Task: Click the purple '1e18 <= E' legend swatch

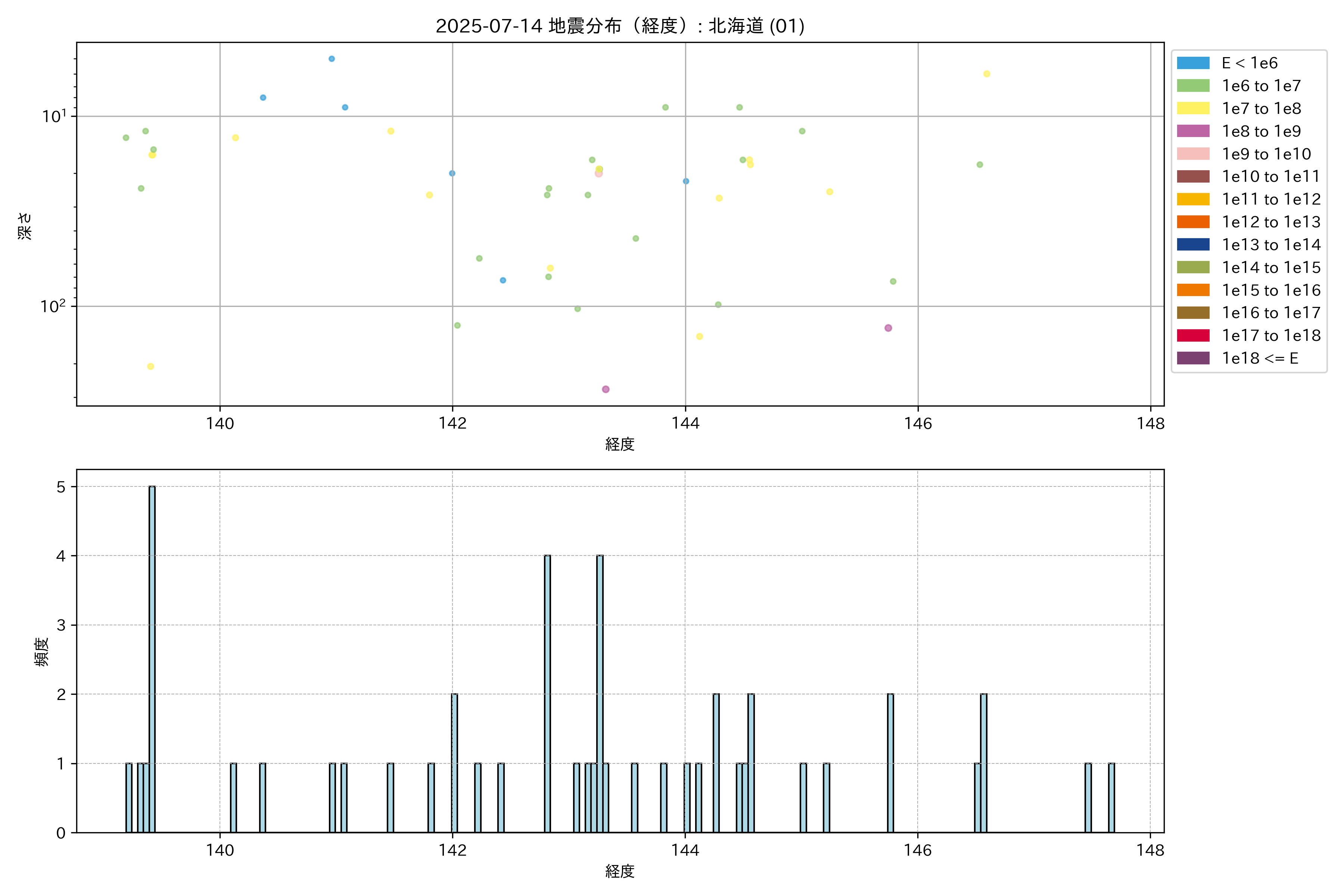Action: click(x=1193, y=358)
